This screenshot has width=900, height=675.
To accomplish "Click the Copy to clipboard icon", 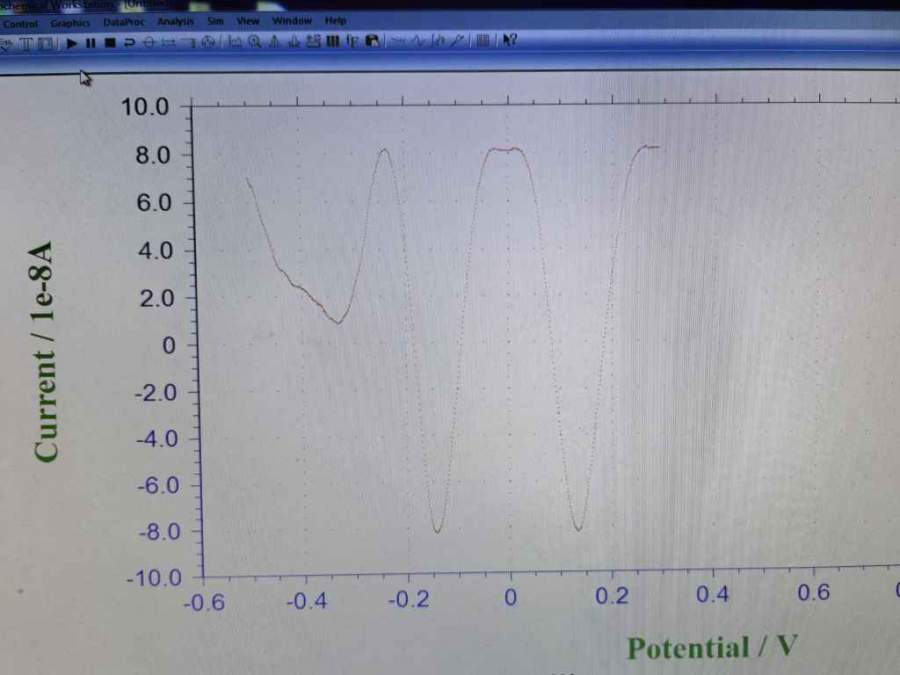I will tap(373, 41).
